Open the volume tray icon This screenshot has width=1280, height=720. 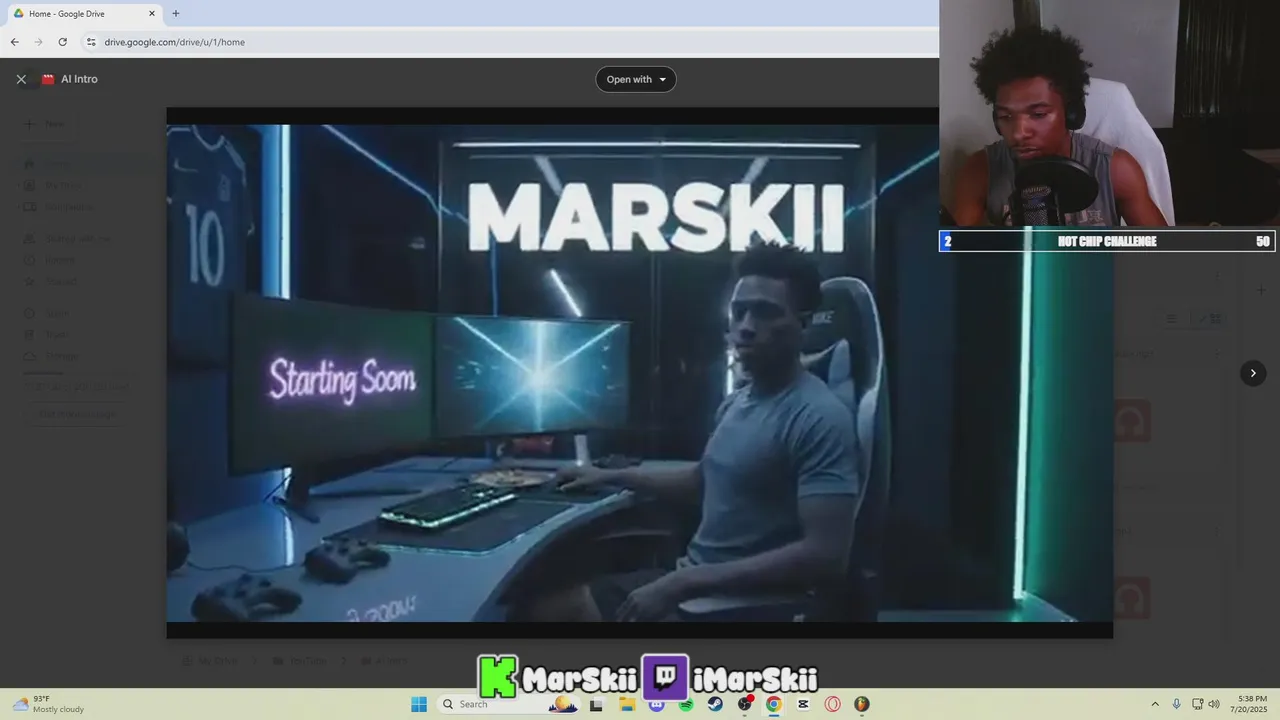coord(1214,704)
